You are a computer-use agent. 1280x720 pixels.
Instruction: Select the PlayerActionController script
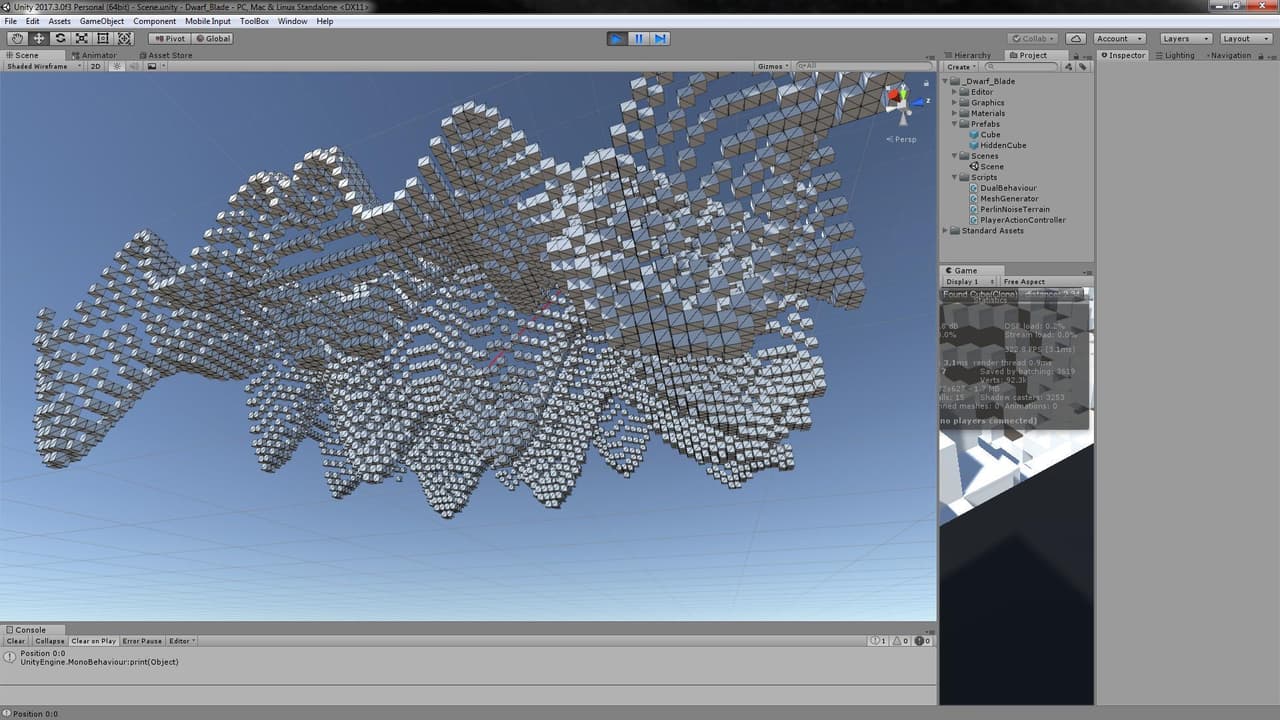point(1023,220)
